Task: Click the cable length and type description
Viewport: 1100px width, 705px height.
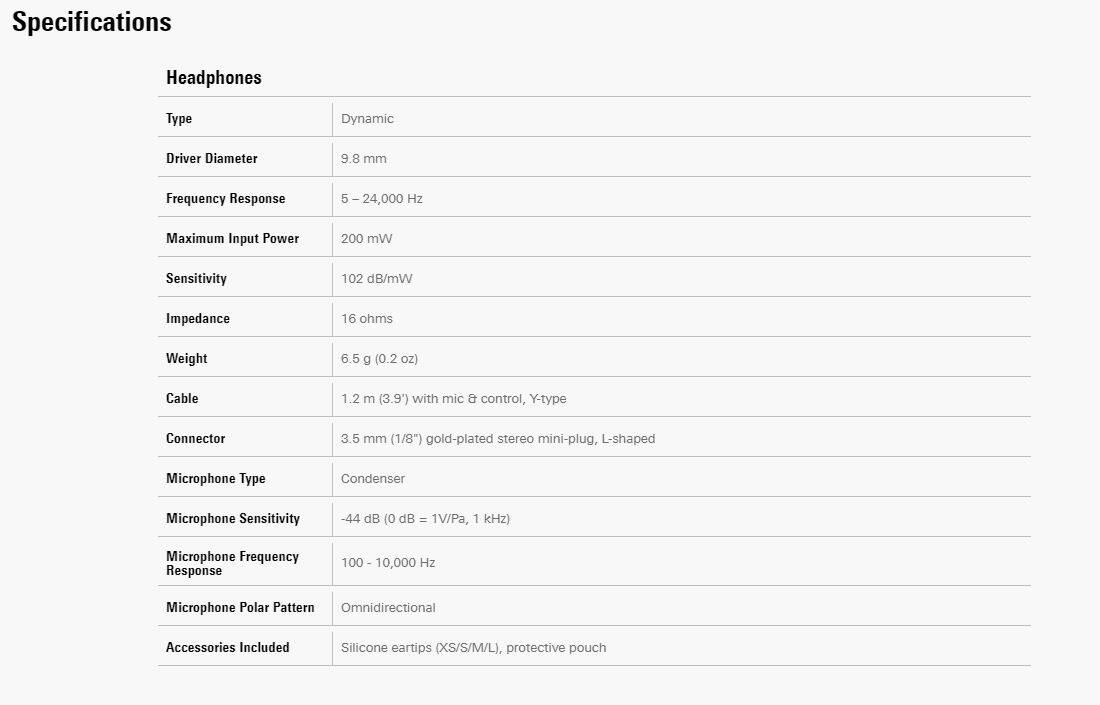Action: coord(453,399)
